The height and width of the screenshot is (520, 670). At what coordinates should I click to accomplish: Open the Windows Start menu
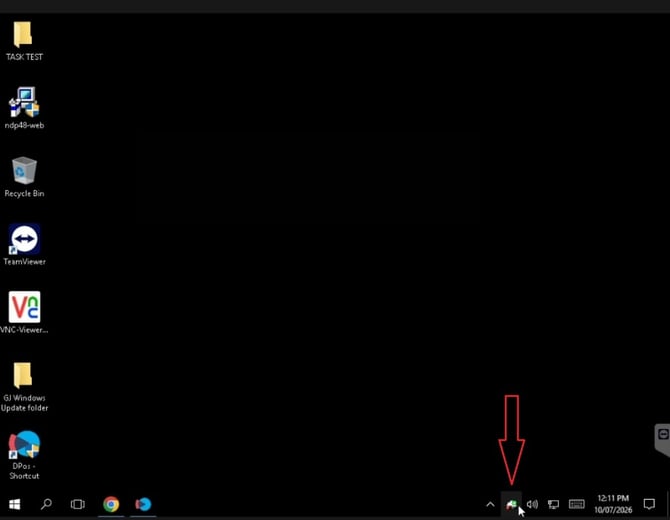tap(15, 504)
